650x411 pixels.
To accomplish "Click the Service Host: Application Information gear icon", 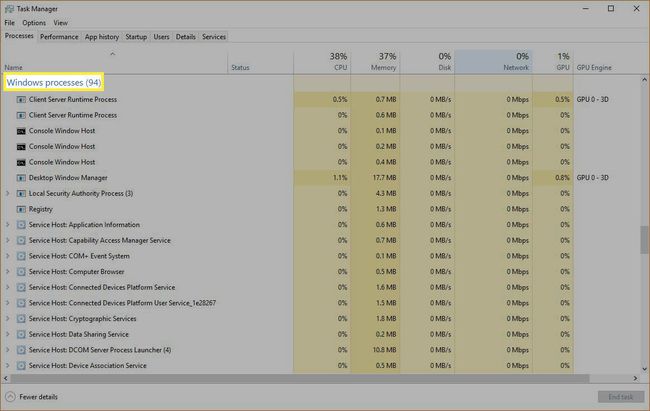I will point(21,225).
